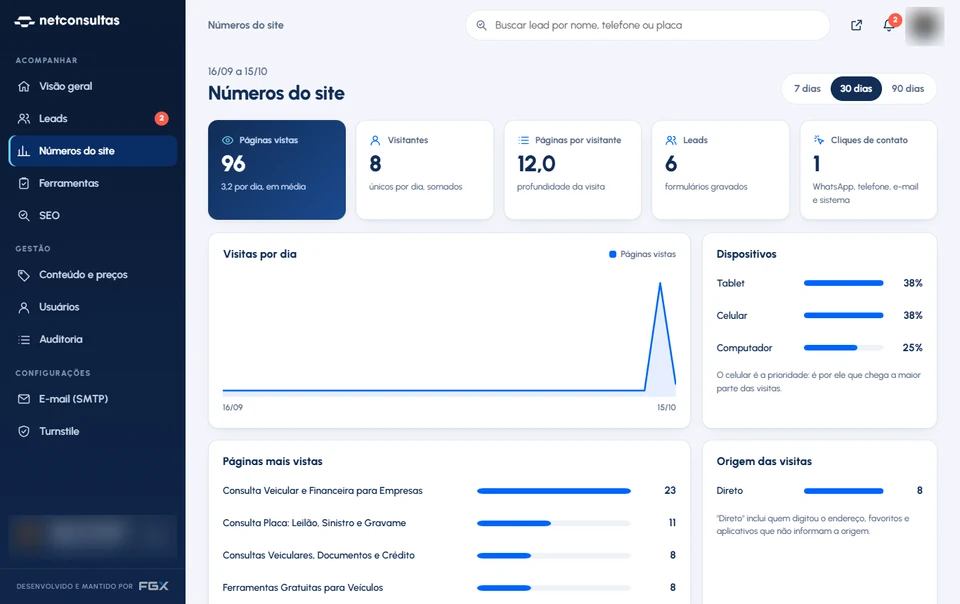Screen dimensions: 960x604
Task: Click the Leads card people icon
Action: coord(671,140)
